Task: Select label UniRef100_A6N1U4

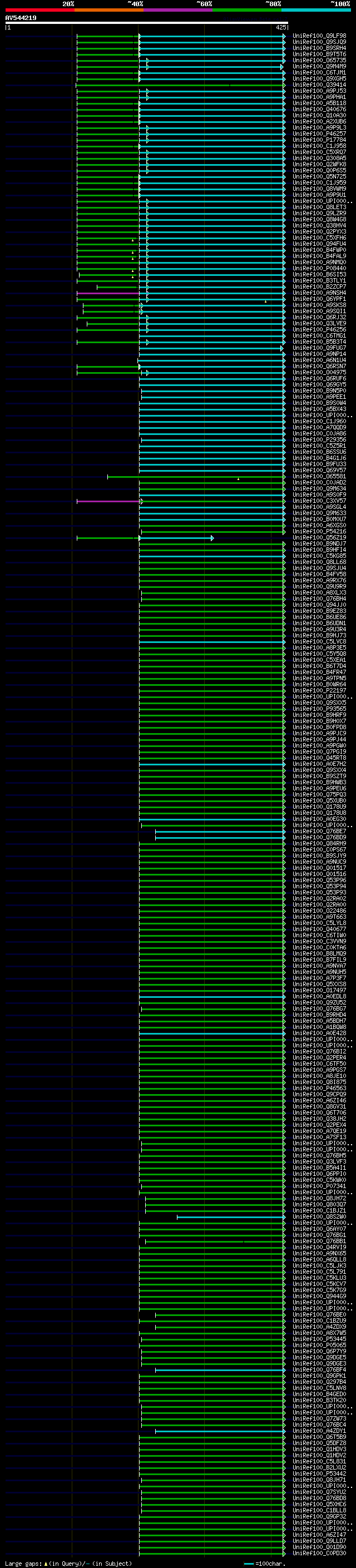Action: point(319,360)
